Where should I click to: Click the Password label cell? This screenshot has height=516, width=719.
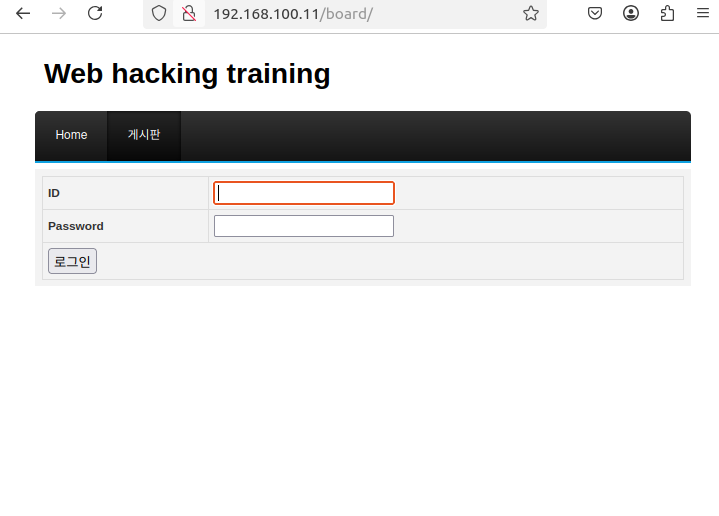126,226
